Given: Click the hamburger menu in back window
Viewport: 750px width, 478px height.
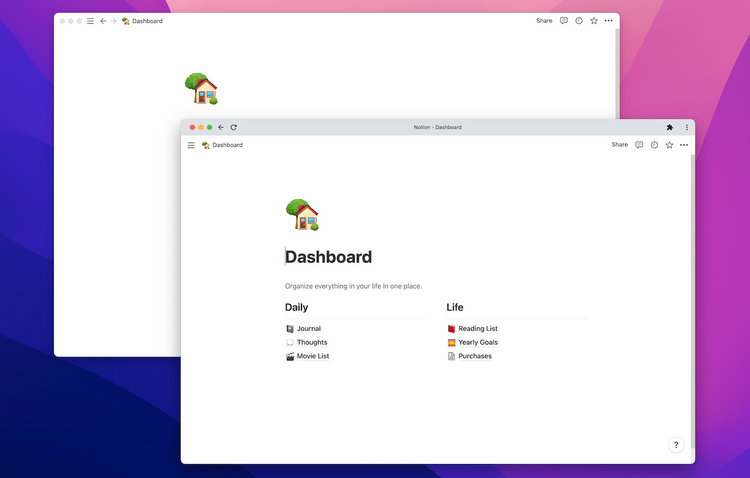Looking at the screenshot, I should [90, 21].
